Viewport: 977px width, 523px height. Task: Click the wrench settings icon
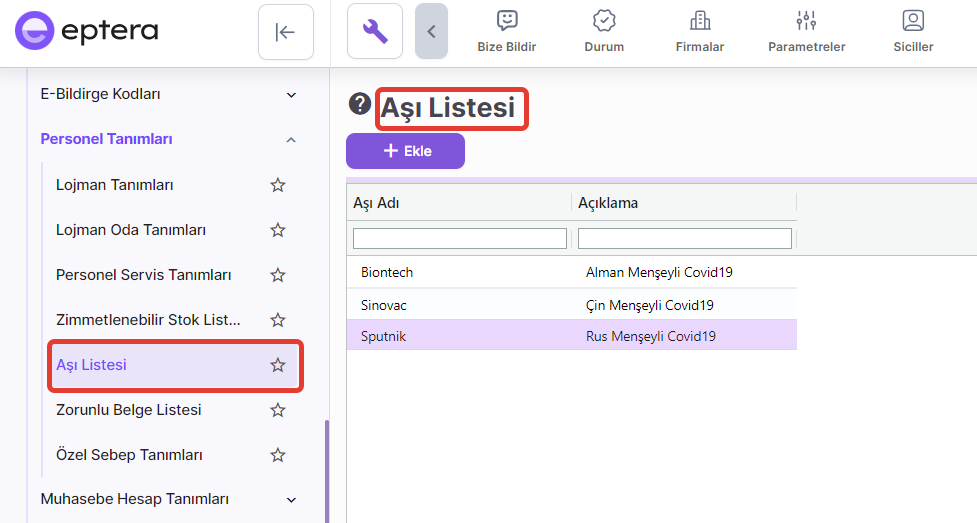point(375,32)
